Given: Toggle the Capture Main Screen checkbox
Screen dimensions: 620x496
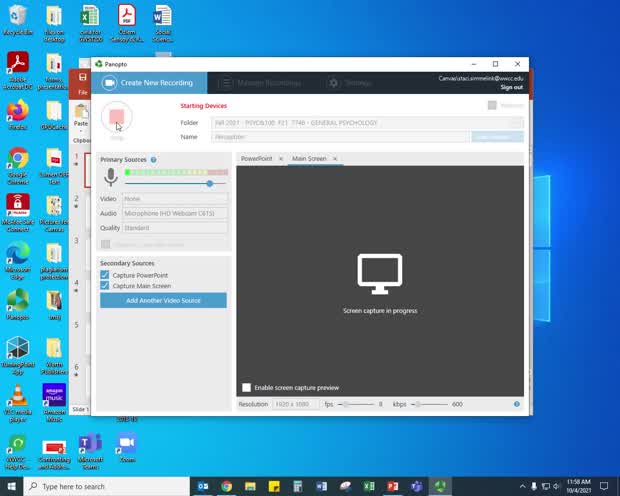Looking at the screenshot, I should point(105,286).
